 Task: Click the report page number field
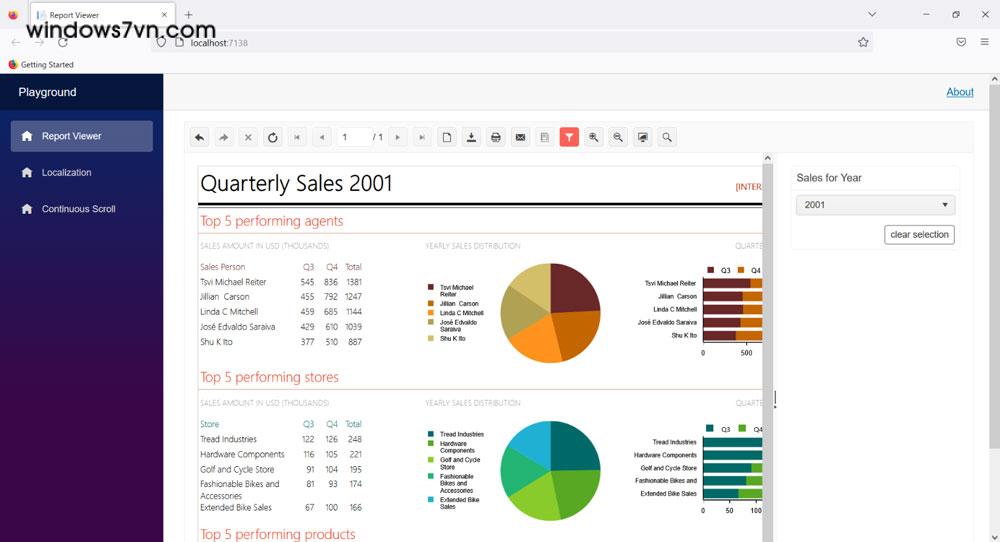click(352, 137)
